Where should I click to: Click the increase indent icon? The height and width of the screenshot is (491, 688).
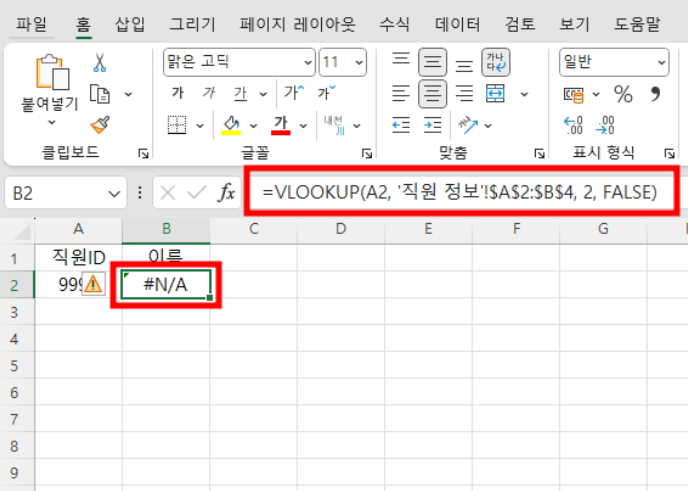433,125
